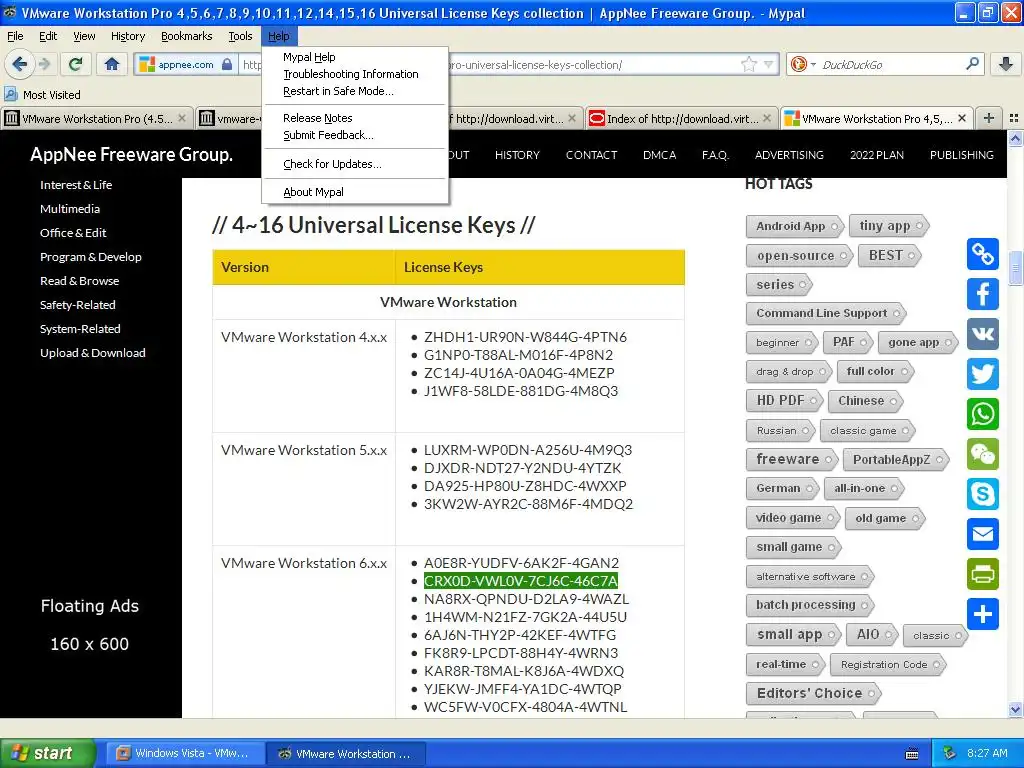Bookmark page with star icon

[x=748, y=64]
